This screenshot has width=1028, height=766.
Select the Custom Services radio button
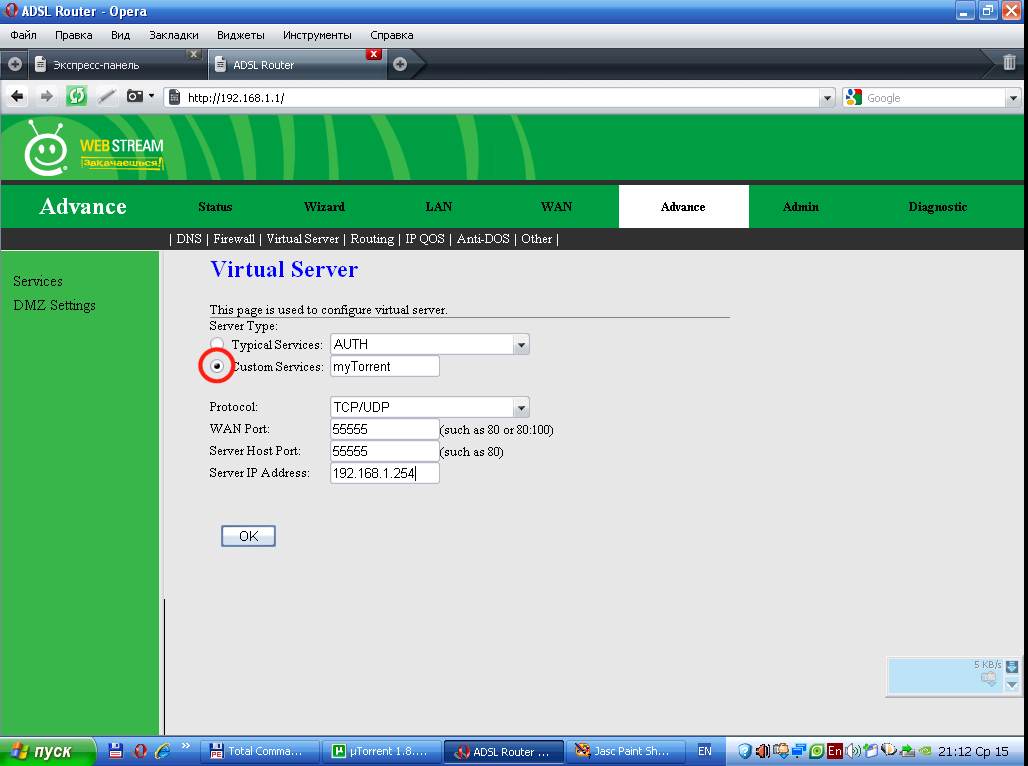[217, 367]
